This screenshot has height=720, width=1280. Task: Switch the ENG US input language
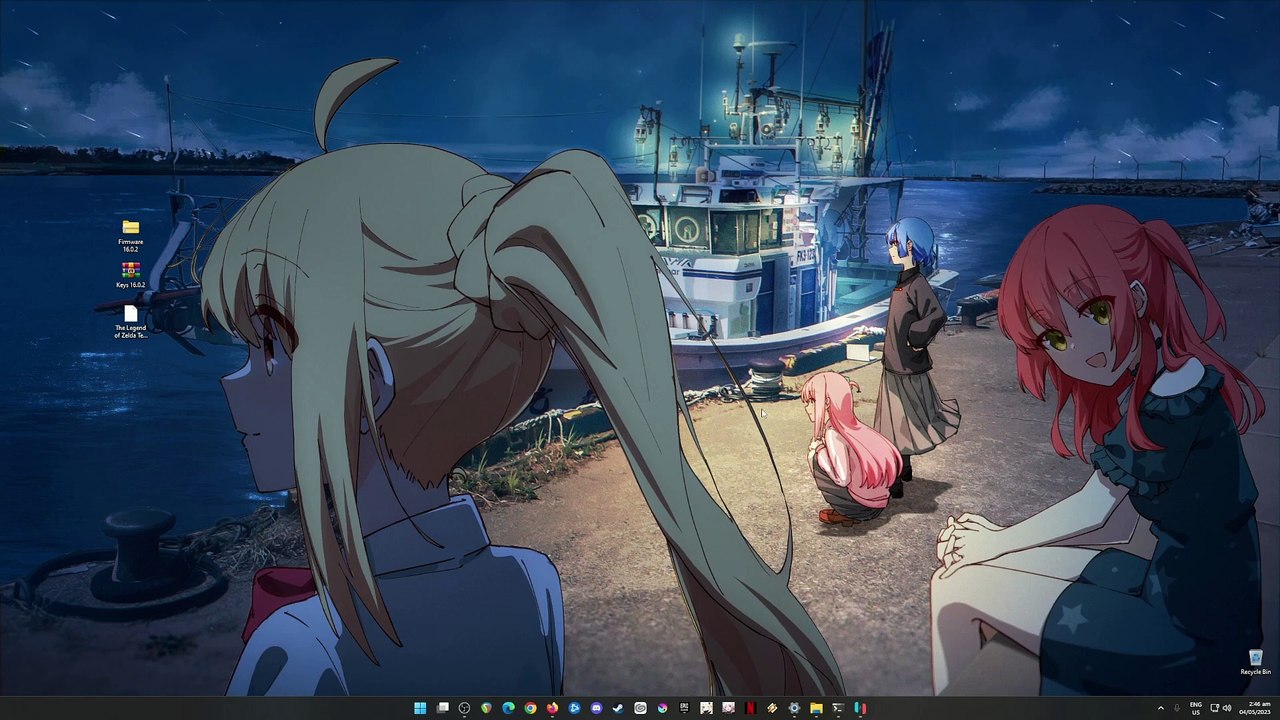pos(1196,708)
